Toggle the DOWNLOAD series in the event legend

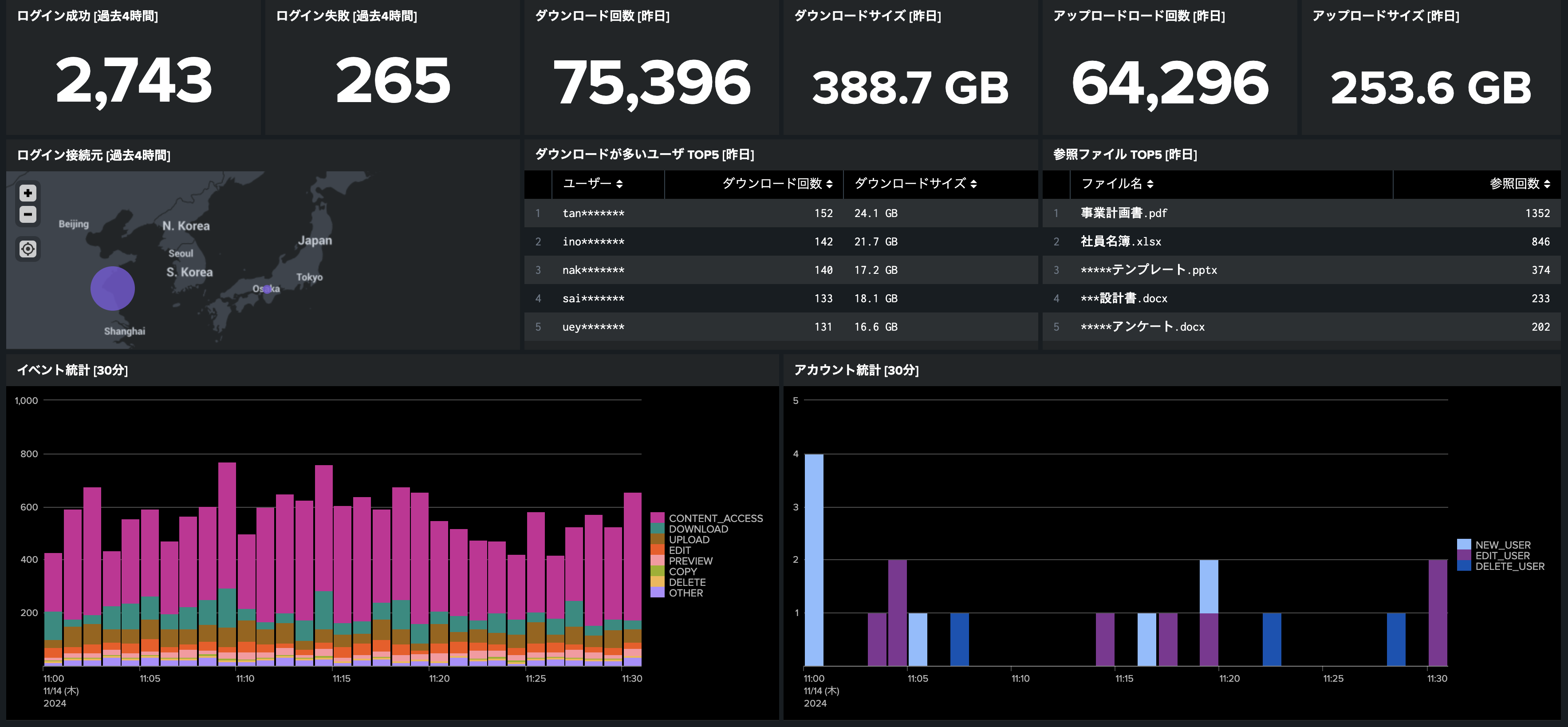pos(699,529)
